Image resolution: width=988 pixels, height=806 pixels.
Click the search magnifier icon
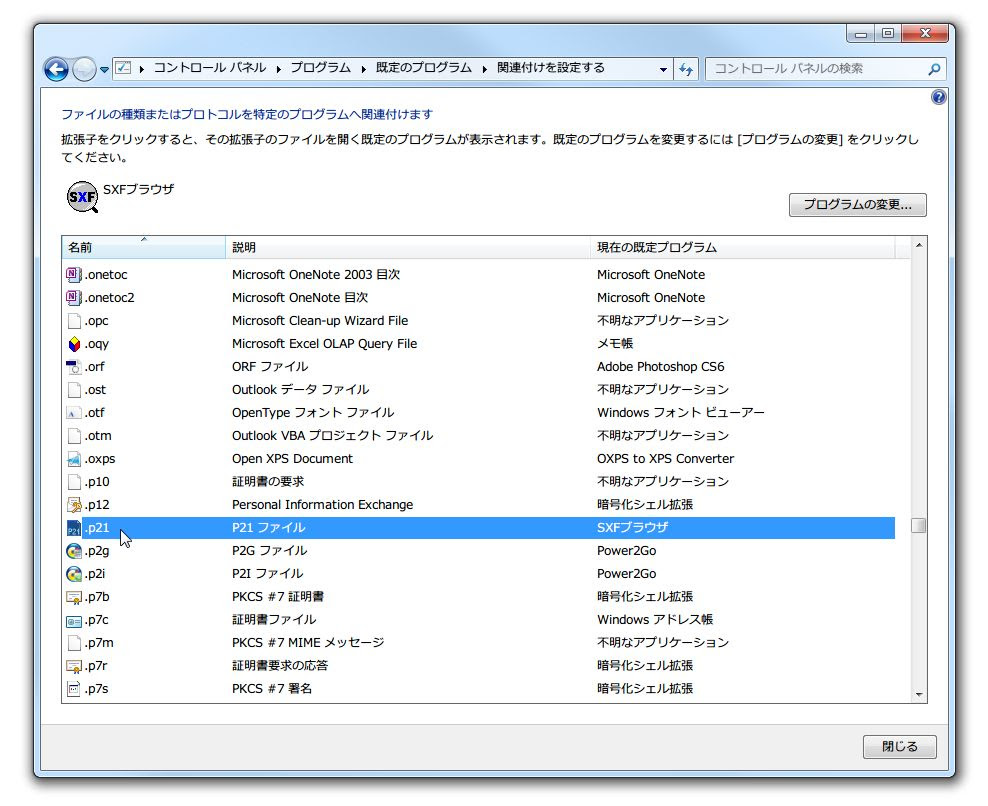[934, 69]
